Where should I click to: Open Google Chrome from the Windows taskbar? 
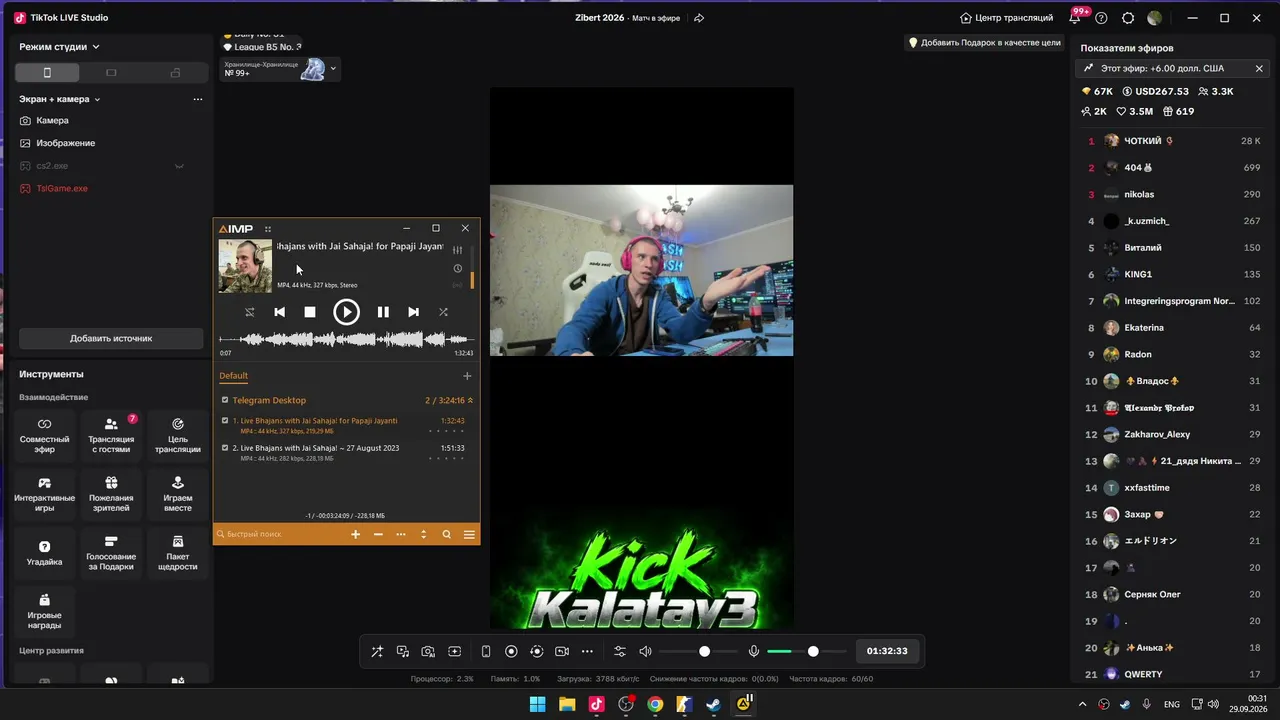tap(655, 704)
